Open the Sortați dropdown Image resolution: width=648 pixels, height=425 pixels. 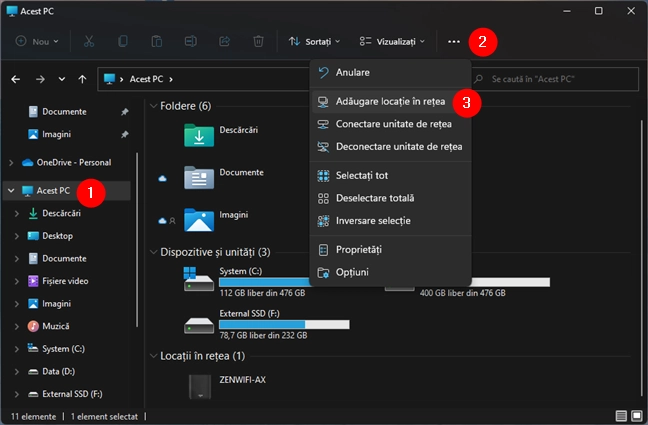click(314, 41)
